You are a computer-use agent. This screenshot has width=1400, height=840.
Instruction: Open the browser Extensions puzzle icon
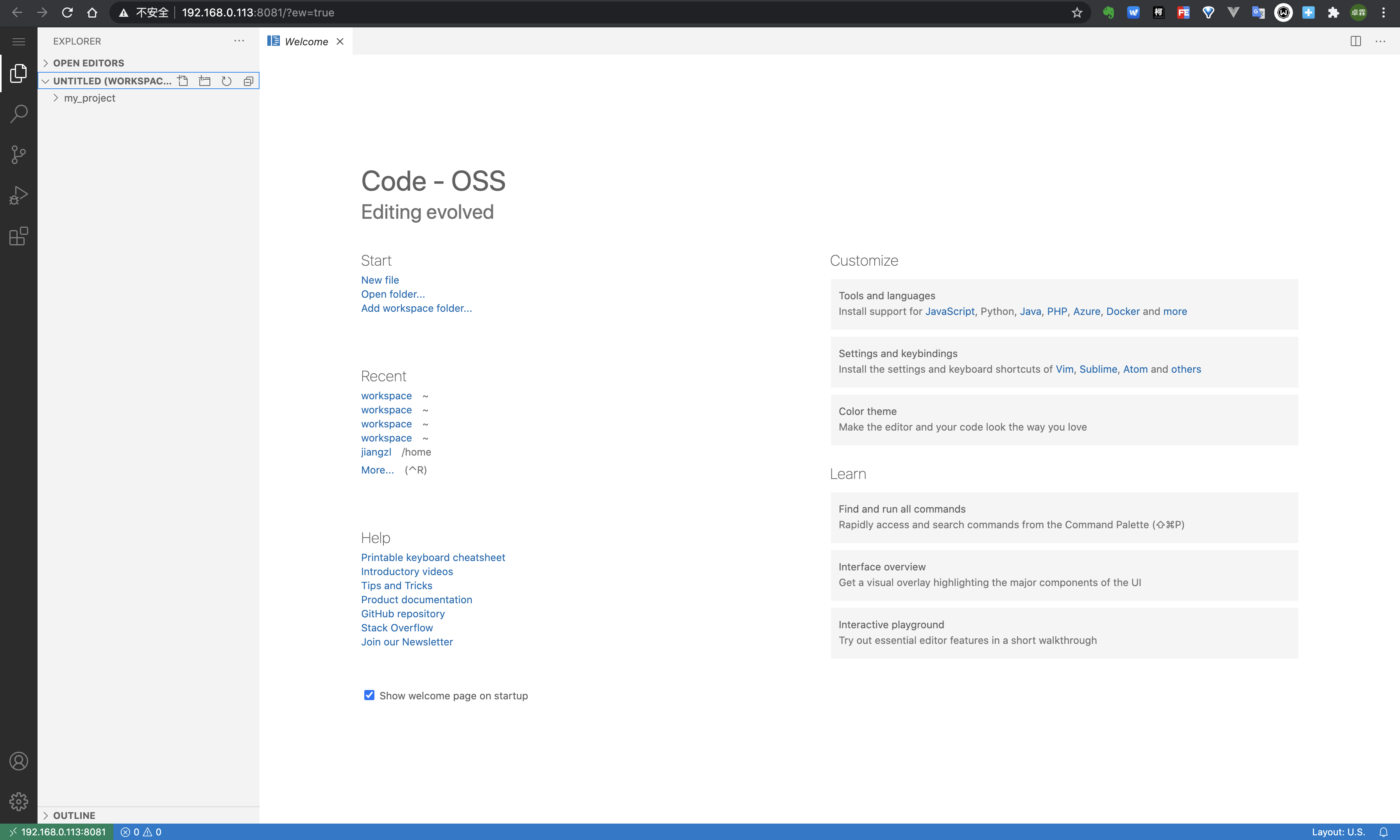1334,13
